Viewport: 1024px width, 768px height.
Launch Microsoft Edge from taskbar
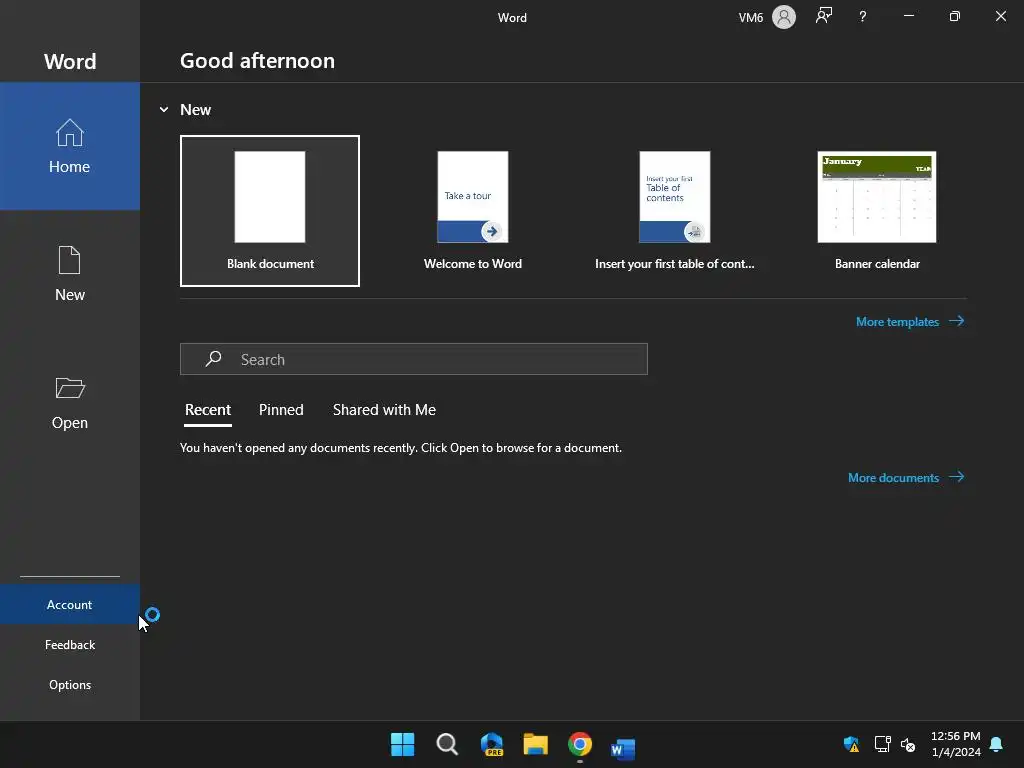492,744
